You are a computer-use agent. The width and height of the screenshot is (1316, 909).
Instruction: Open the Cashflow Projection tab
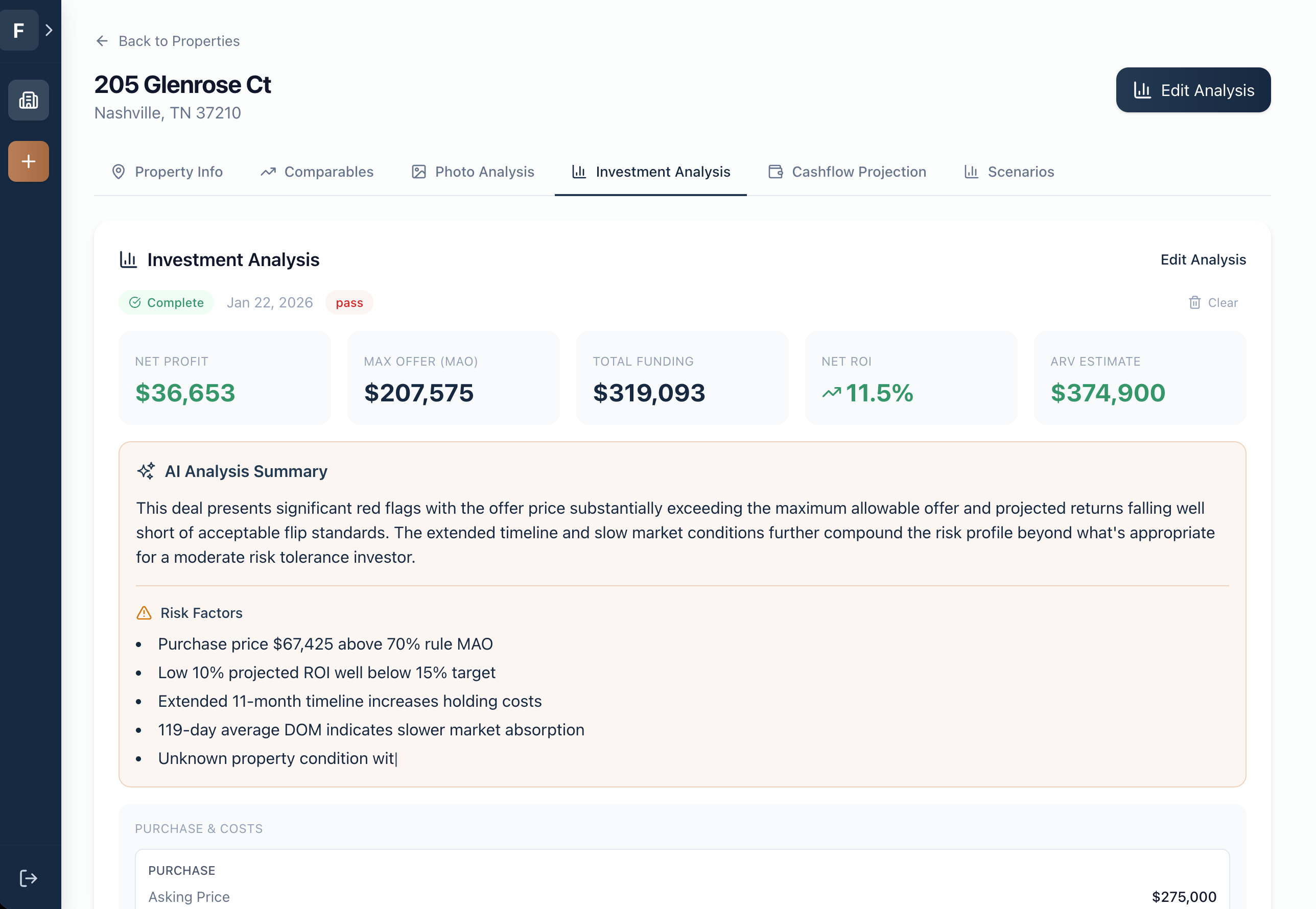point(846,172)
